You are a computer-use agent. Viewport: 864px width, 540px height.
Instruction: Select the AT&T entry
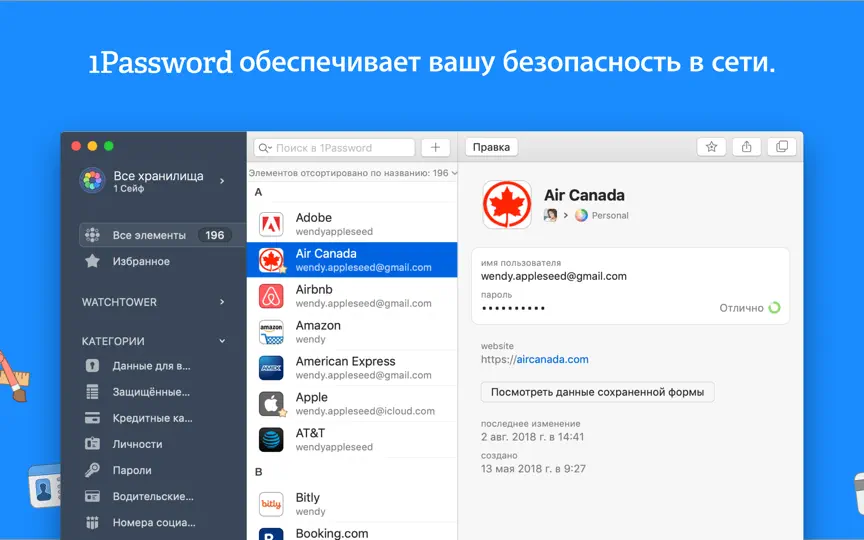click(x=352, y=440)
